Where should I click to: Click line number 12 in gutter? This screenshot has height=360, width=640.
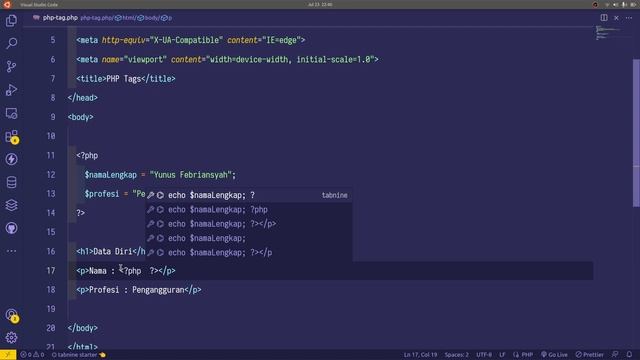51,175
